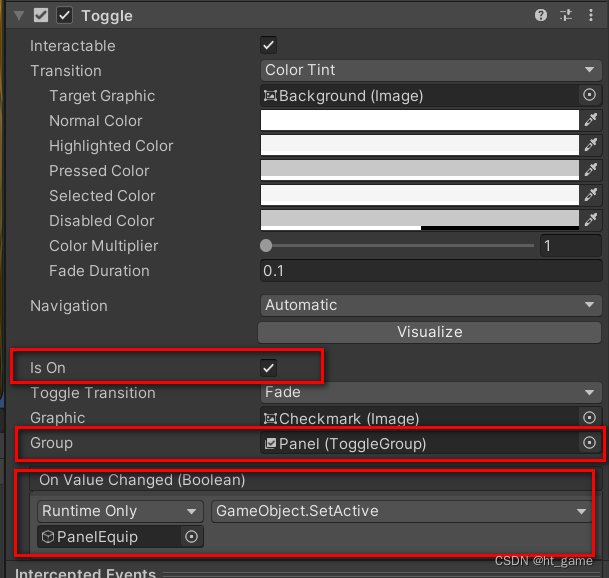Click the Background image type icon
This screenshot has width=609, height=578.
click(x=270, y=96)
